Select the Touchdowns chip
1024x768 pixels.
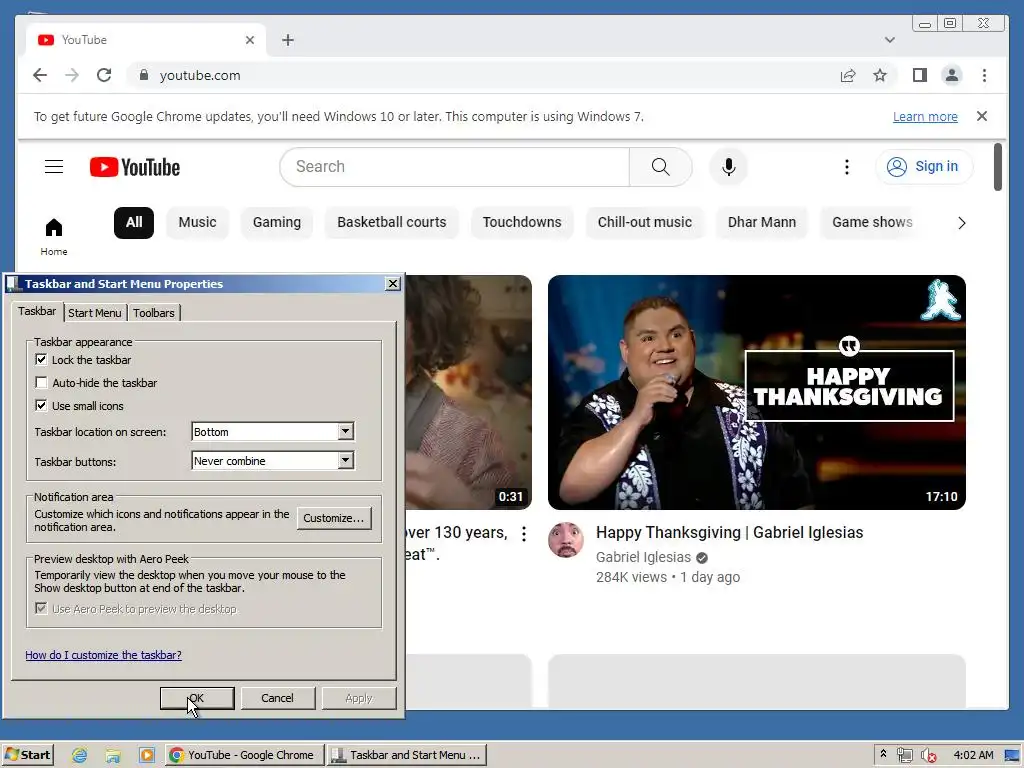click(x=522, y=223)
